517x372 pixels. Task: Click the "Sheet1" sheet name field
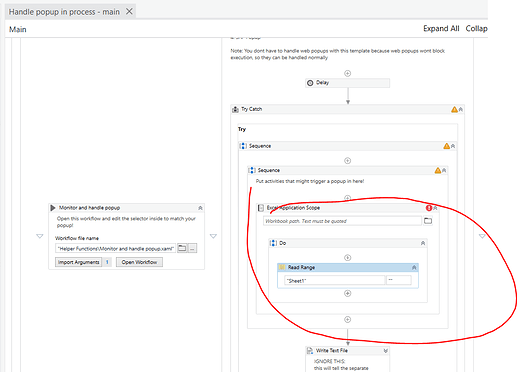[x=335, y=281]
